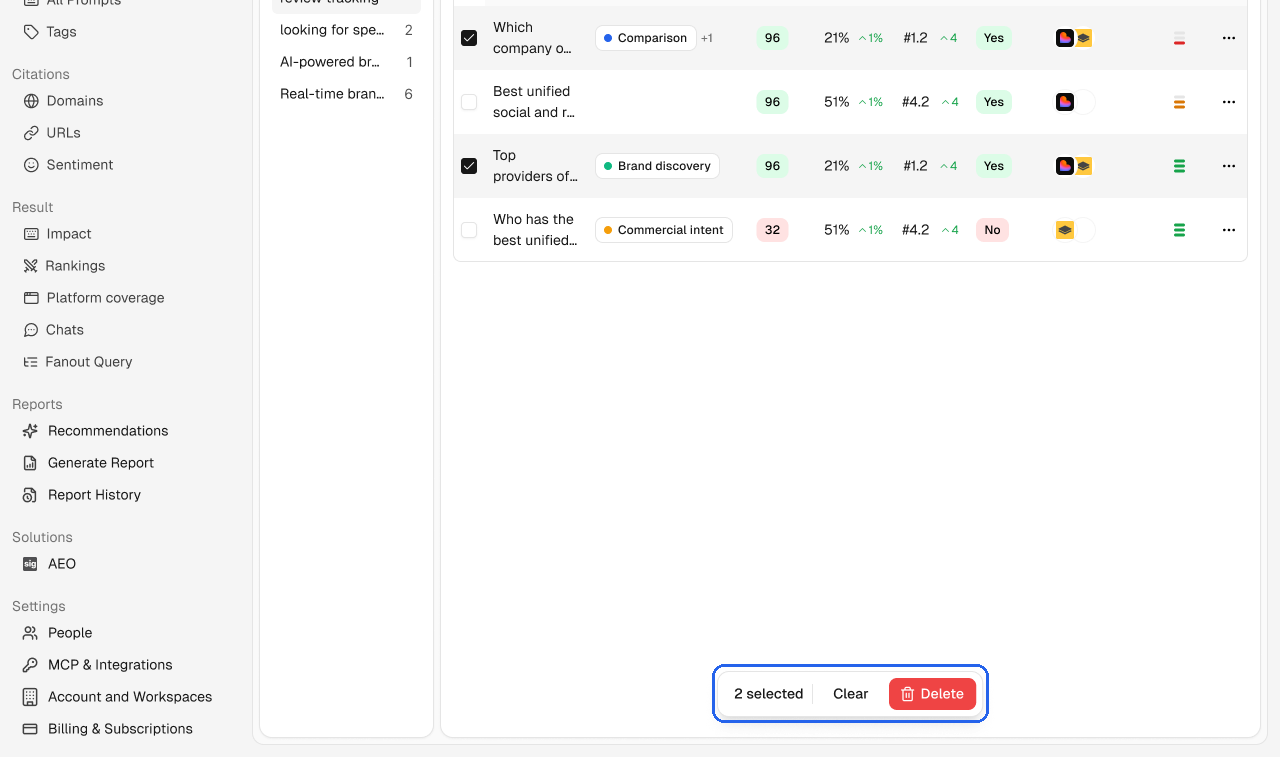This screenshot has width=1280, height=757.
Task: Delete the 2 selected prompts
Action: [x=932, y=694]
